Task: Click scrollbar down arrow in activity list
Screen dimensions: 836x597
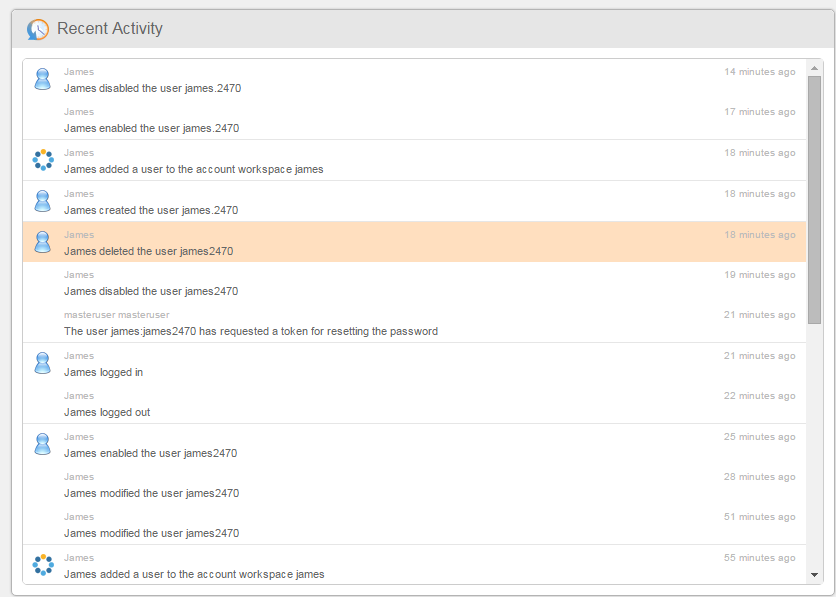Action: coord(814,575)
